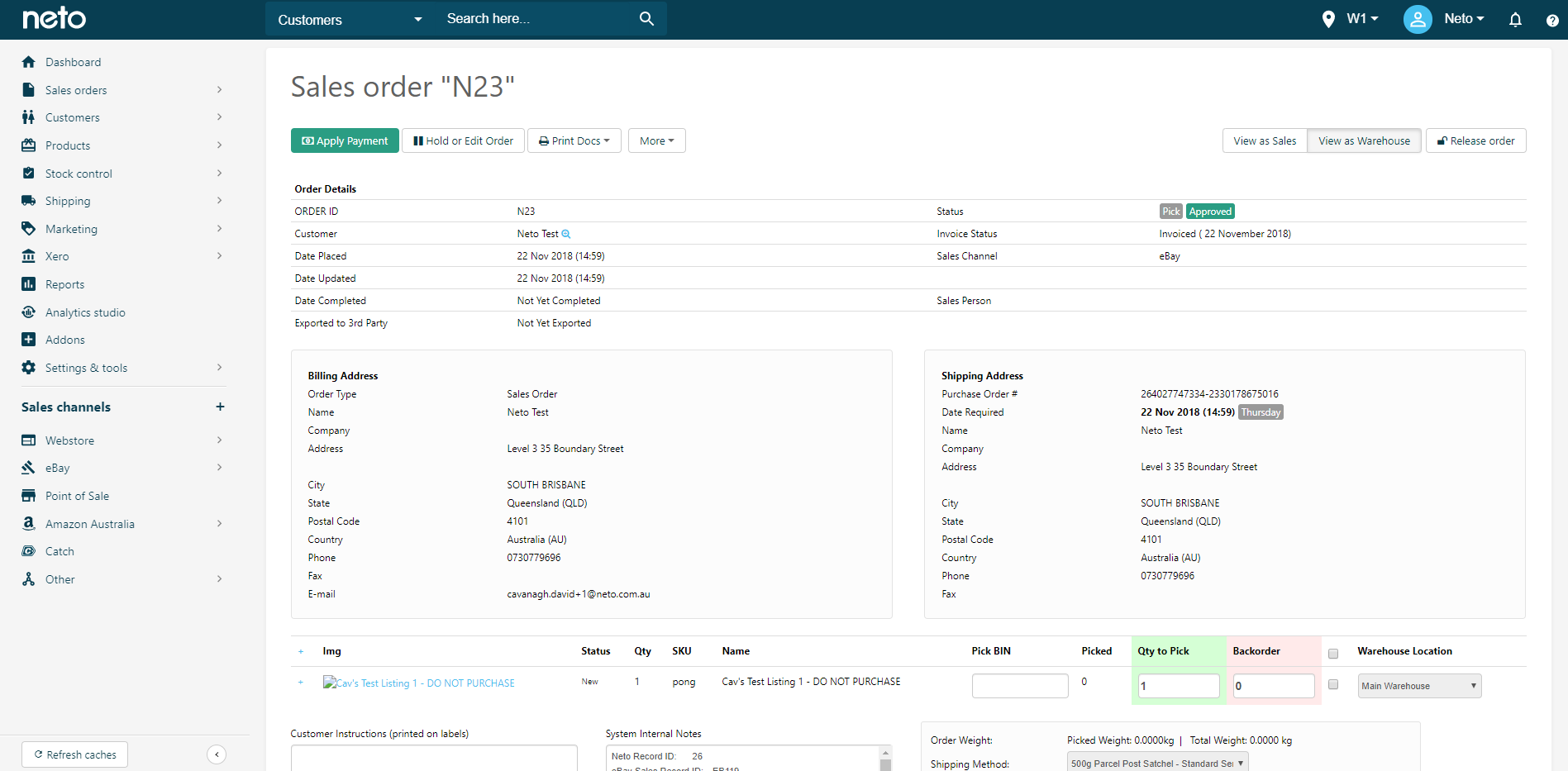Click the Addons plus-square icon
Screen dimensions: 1568x771
pos(29,340)
